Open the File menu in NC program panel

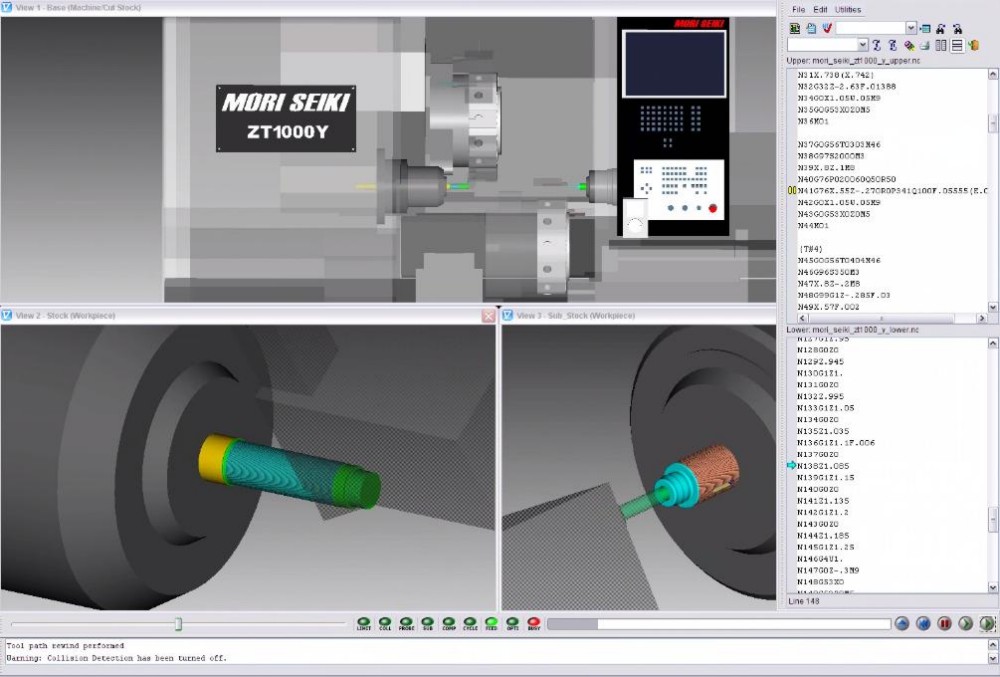pos(798,10)
